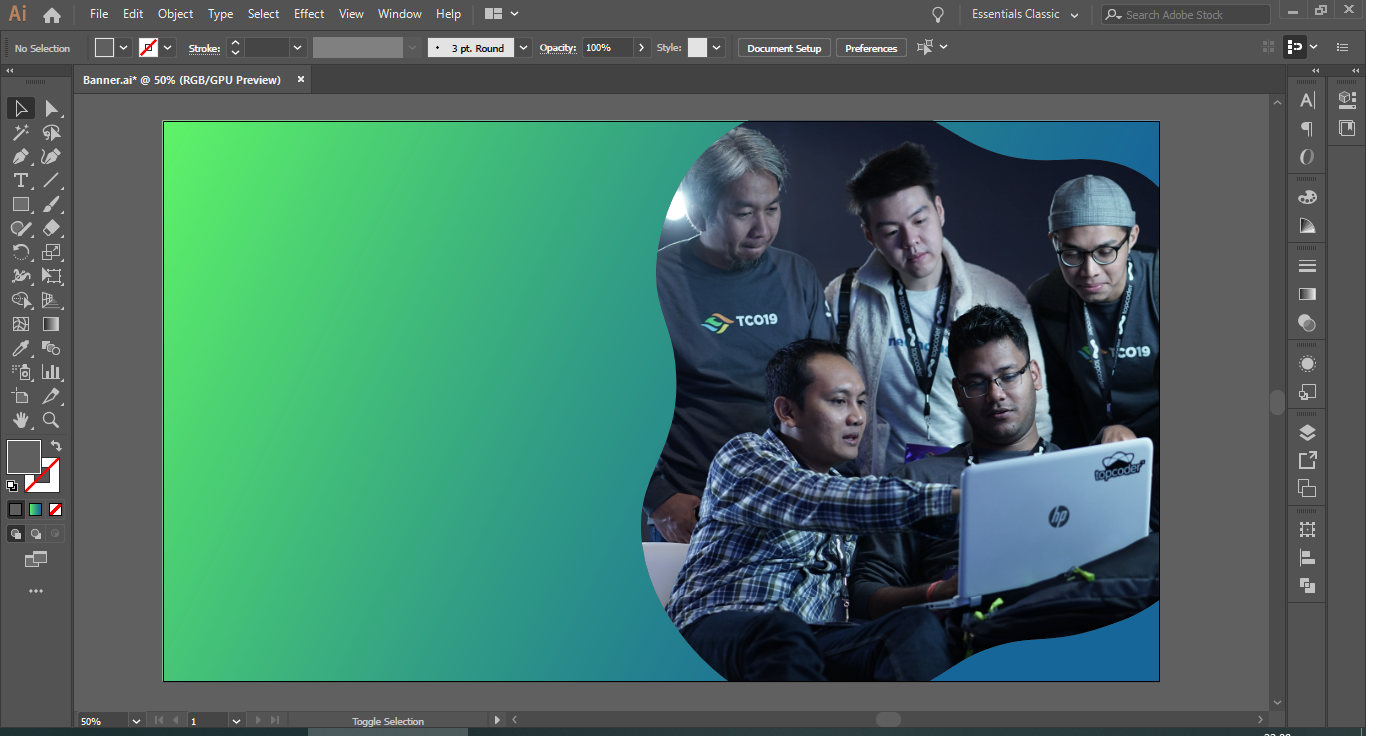Select the Rectangle tool
The image size is (1374, 736).
(x=20, y=204)
